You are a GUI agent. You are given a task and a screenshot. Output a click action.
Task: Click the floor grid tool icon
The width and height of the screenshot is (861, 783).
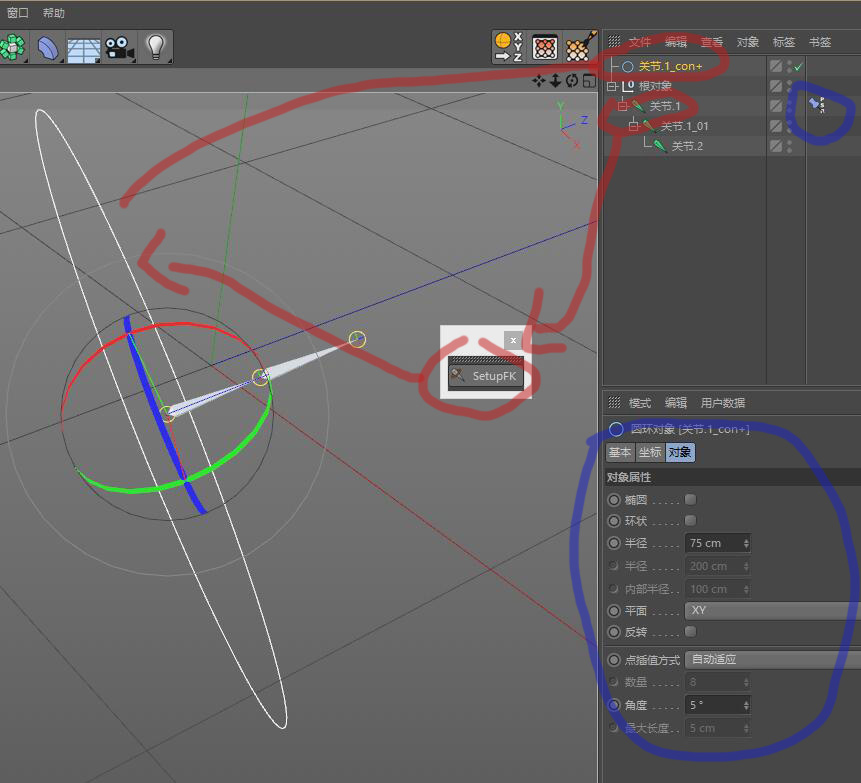click(83, 47)
